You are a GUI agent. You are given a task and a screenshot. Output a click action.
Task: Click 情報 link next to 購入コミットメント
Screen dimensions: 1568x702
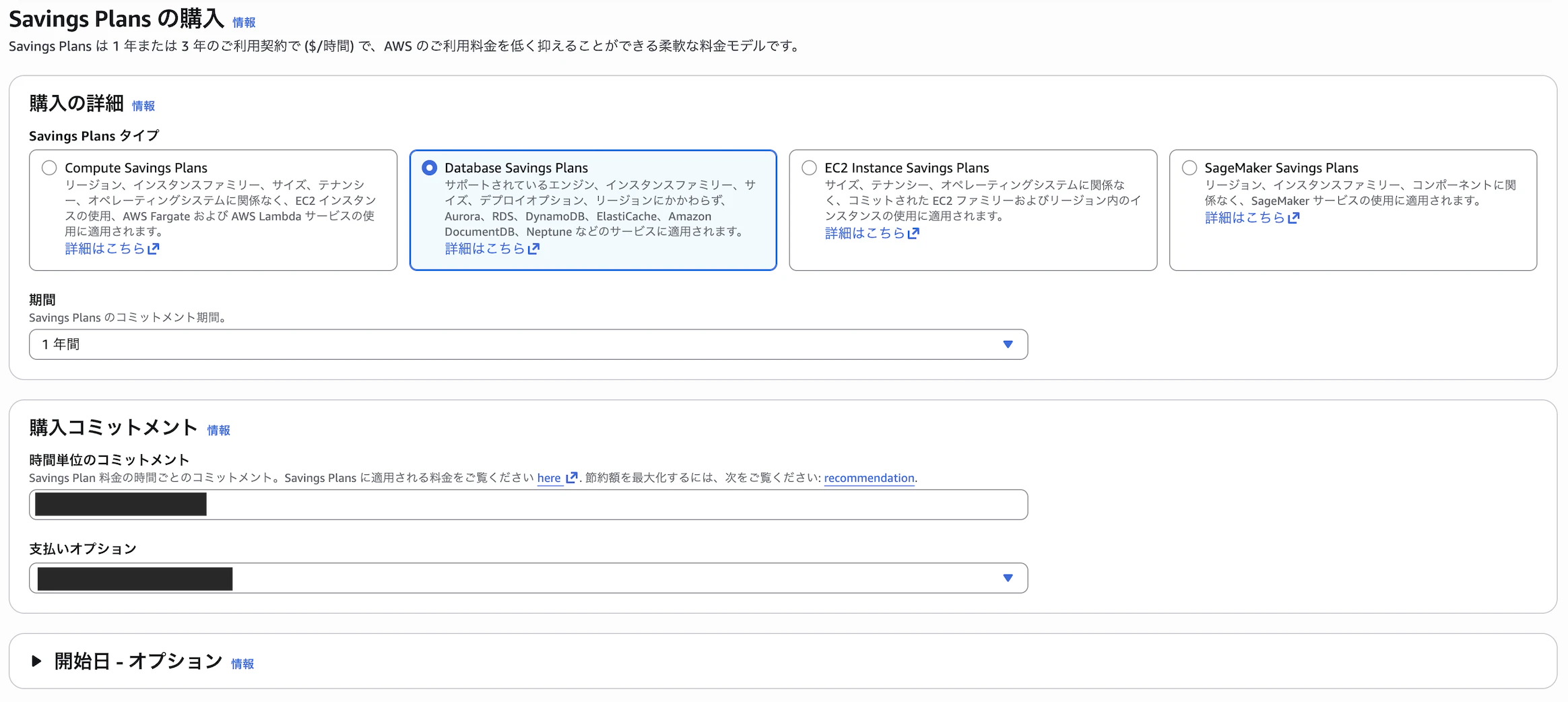[218, 430]
